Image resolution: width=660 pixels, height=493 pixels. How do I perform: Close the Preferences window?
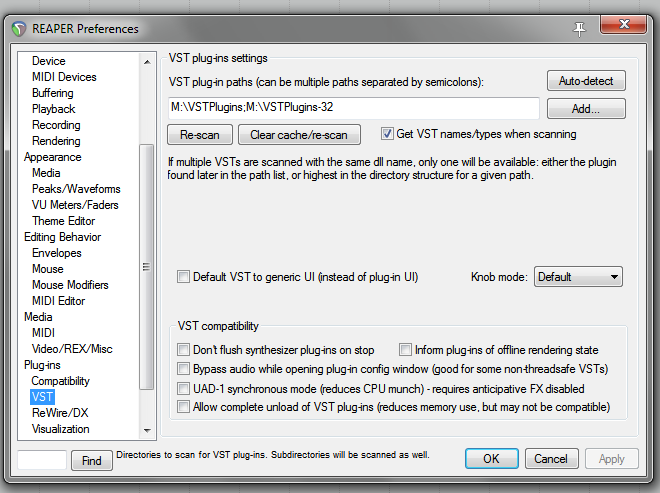coord(624,24)
